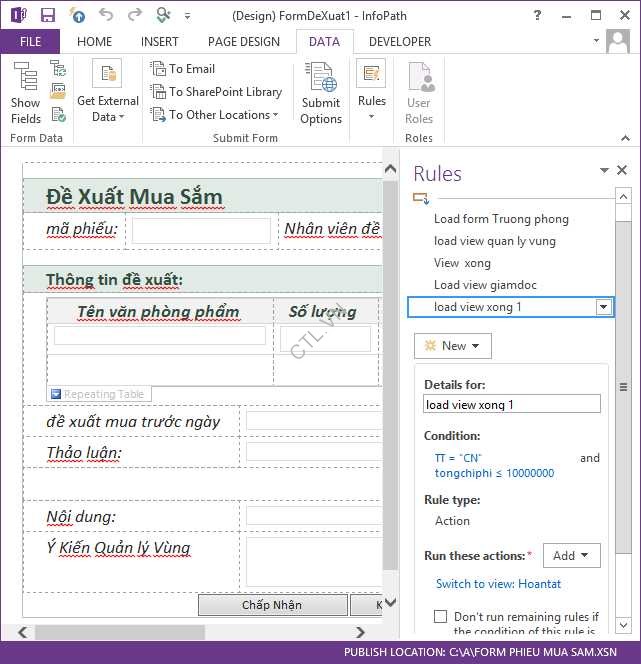Open the To Other Locations dropdown

pos(216,115)
